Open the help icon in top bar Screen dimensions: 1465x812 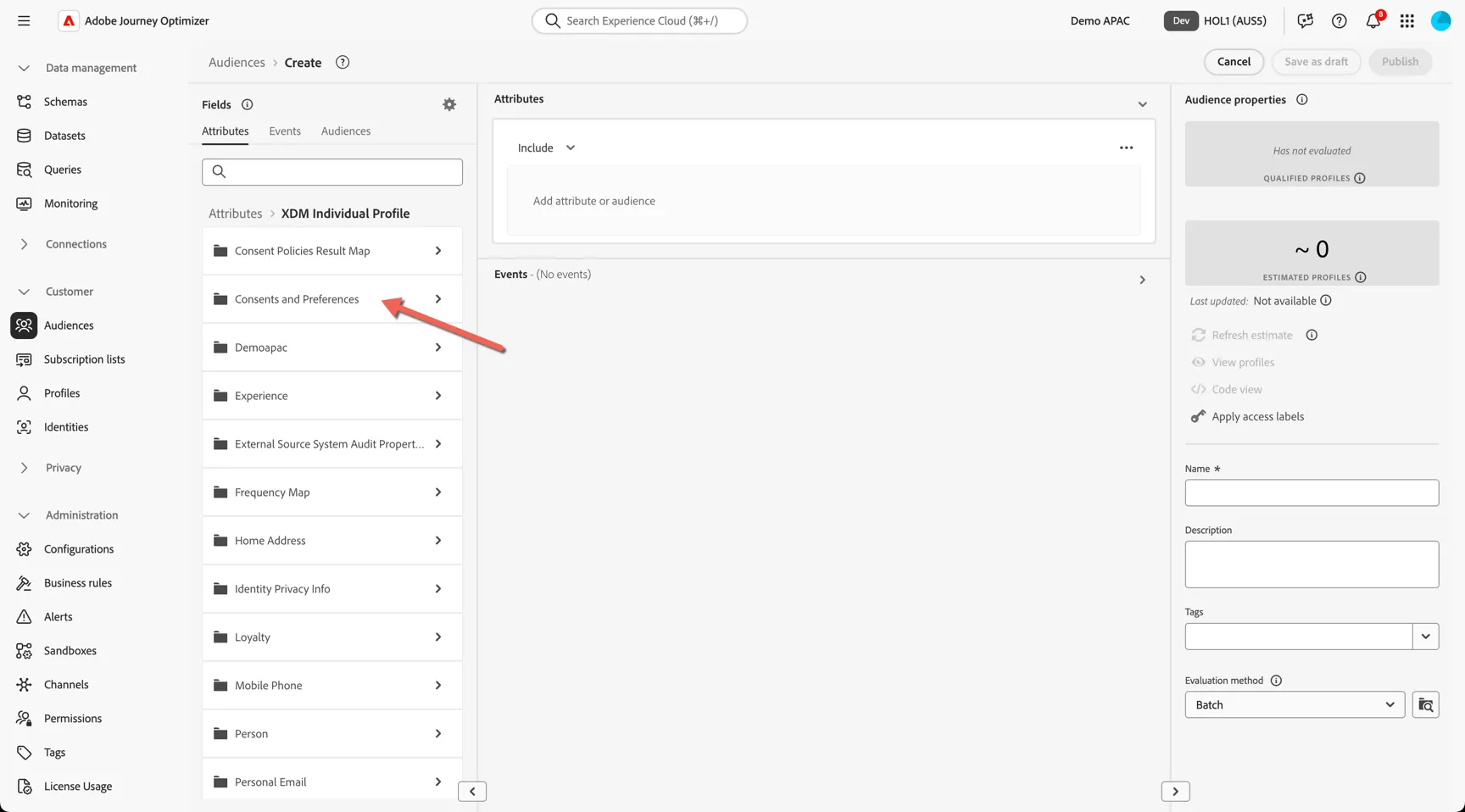click(x=1339, y=20)
